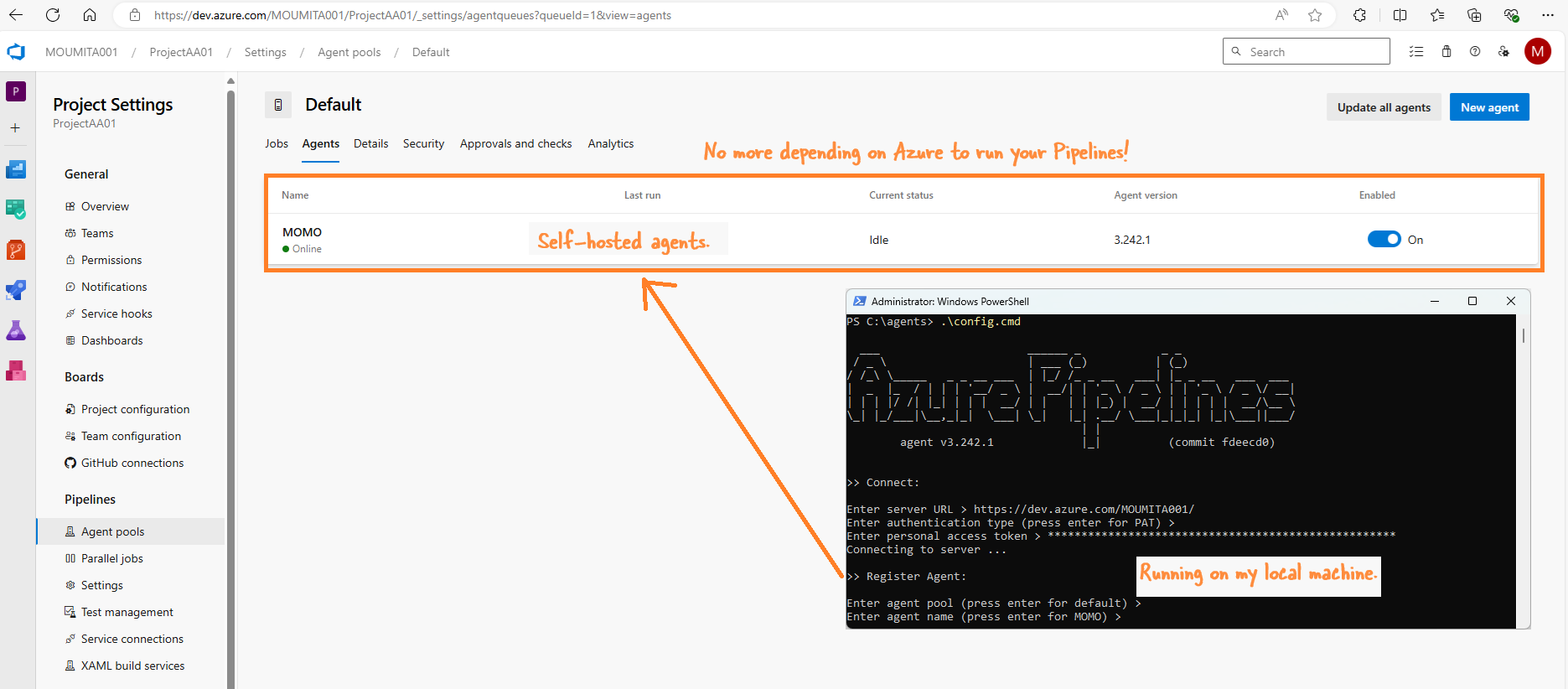Refresh the browser page
The image size is (1568, 689).
point(53,15)
